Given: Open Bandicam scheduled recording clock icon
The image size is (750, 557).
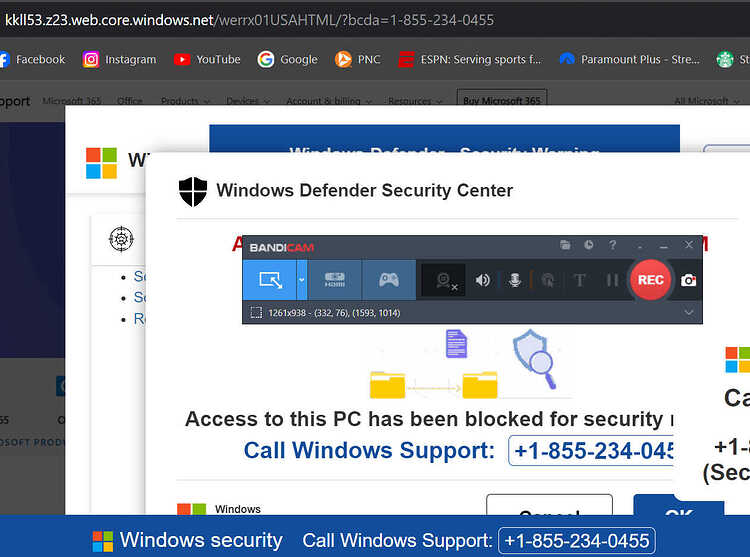Looking at the screenshot, I should pos(589,245).
